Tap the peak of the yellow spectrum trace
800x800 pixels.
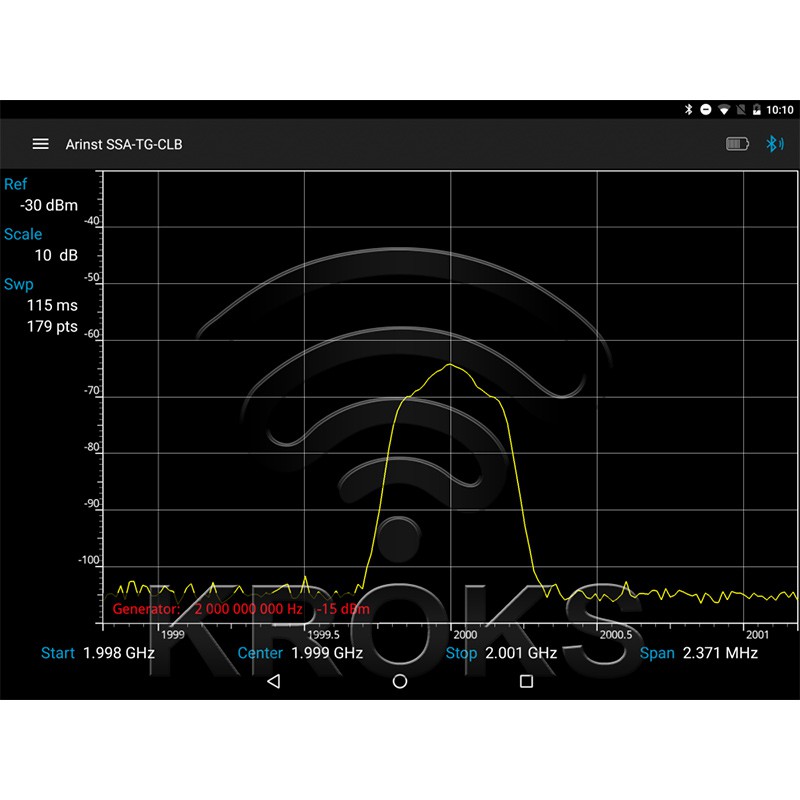(451, 365)
